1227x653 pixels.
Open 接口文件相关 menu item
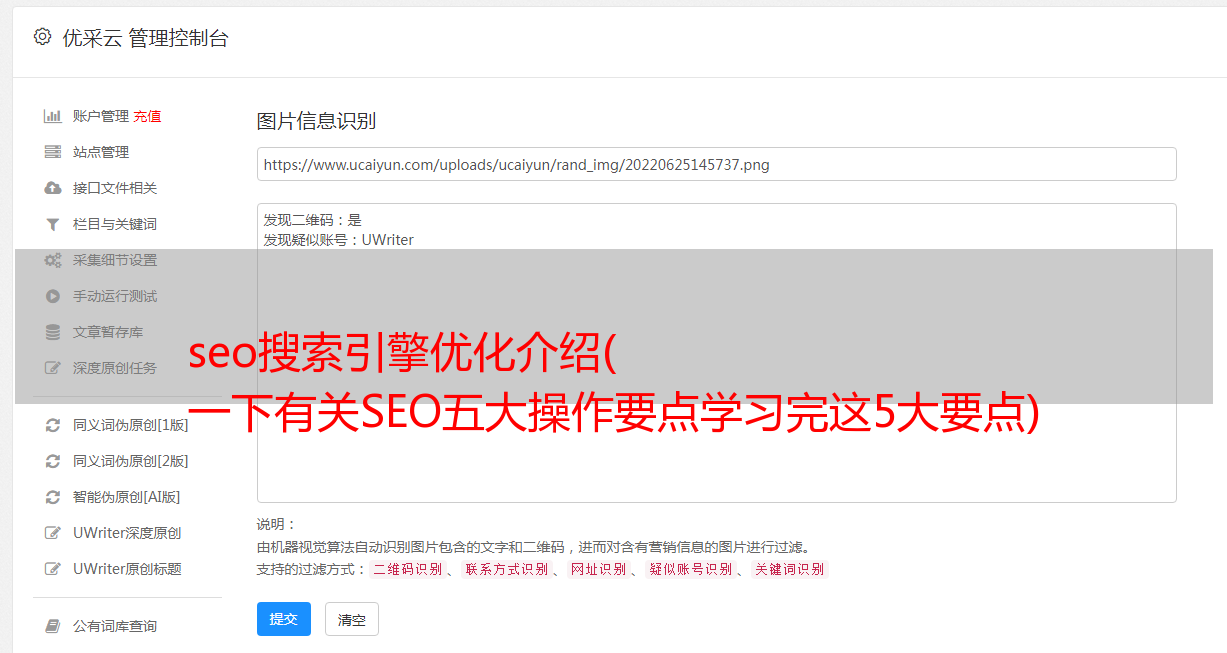115,188
